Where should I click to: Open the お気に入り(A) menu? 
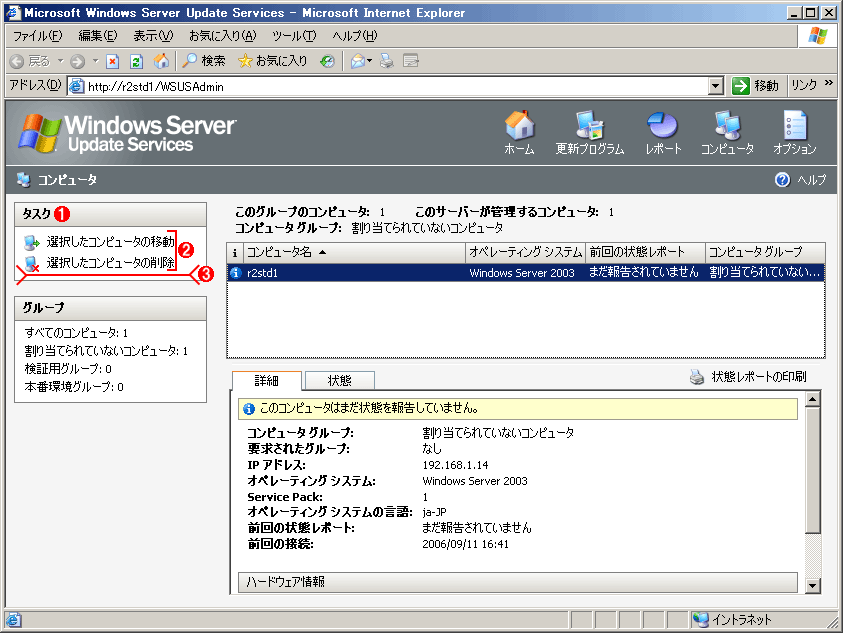tap(223, 36)
